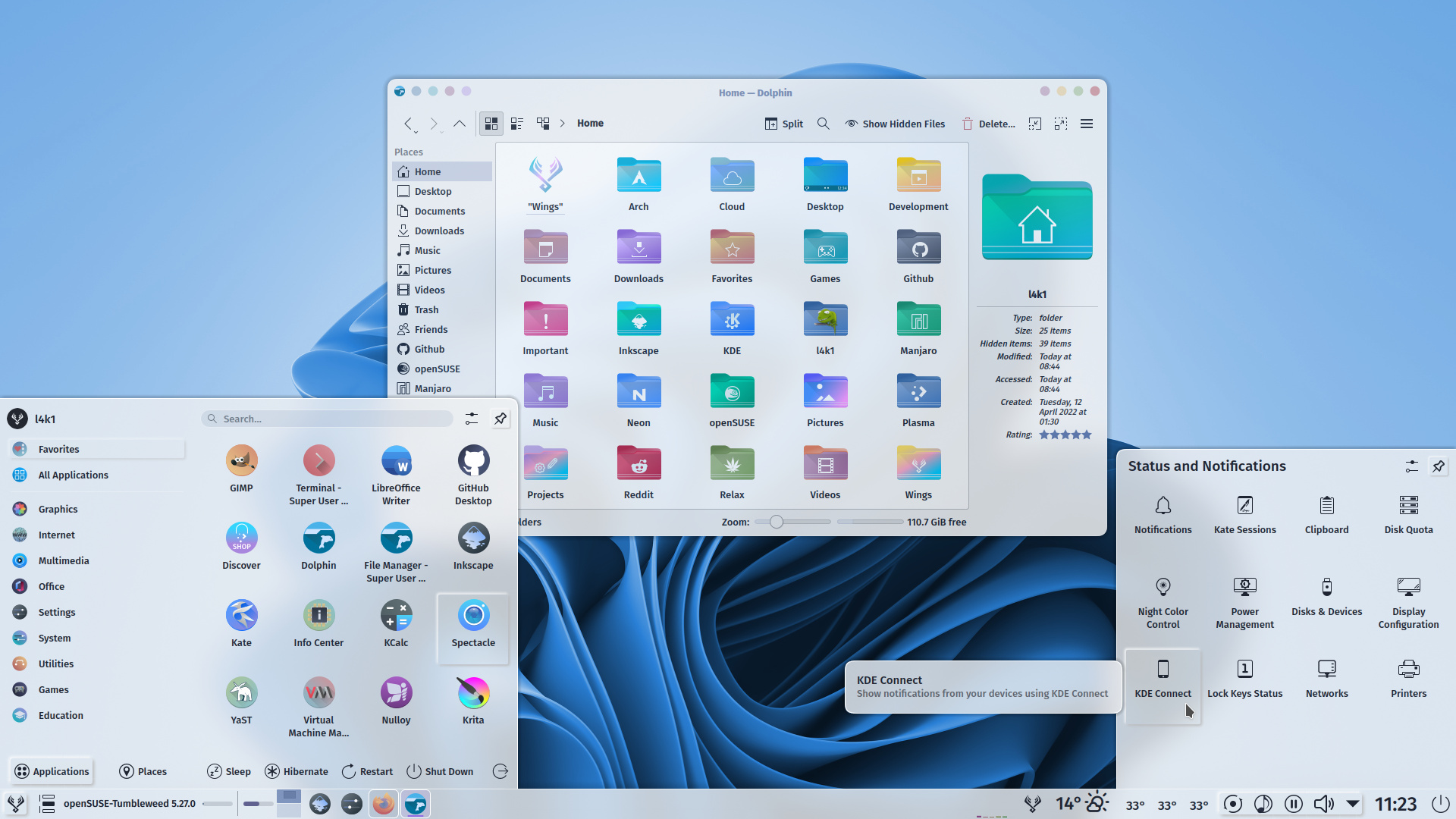This screenshot has width=1456, height=819.
Task: Open Night Color Control
Action: tap(1163, 604)
